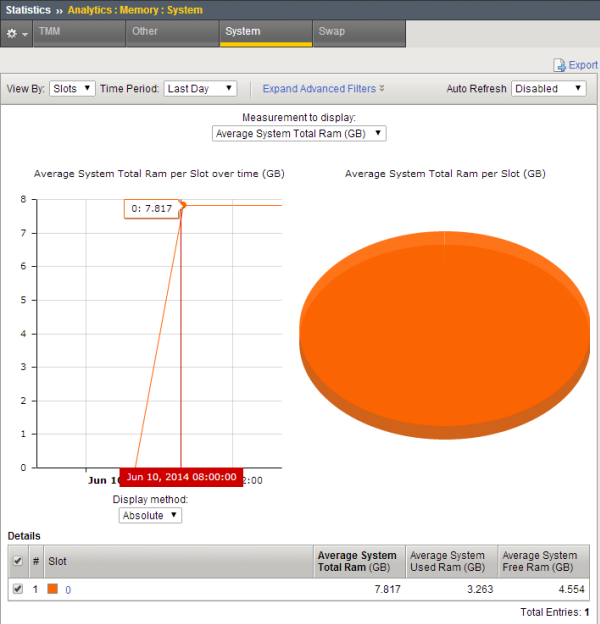The height and width of the screenshot is (624, 600).
Task: Switch to the Swap tab
Action: [359, 32]
